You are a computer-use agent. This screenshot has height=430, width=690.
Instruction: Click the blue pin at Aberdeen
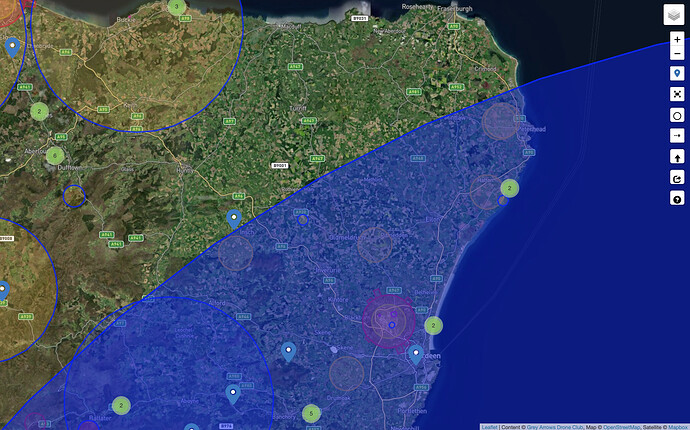[x=416, y=355]
